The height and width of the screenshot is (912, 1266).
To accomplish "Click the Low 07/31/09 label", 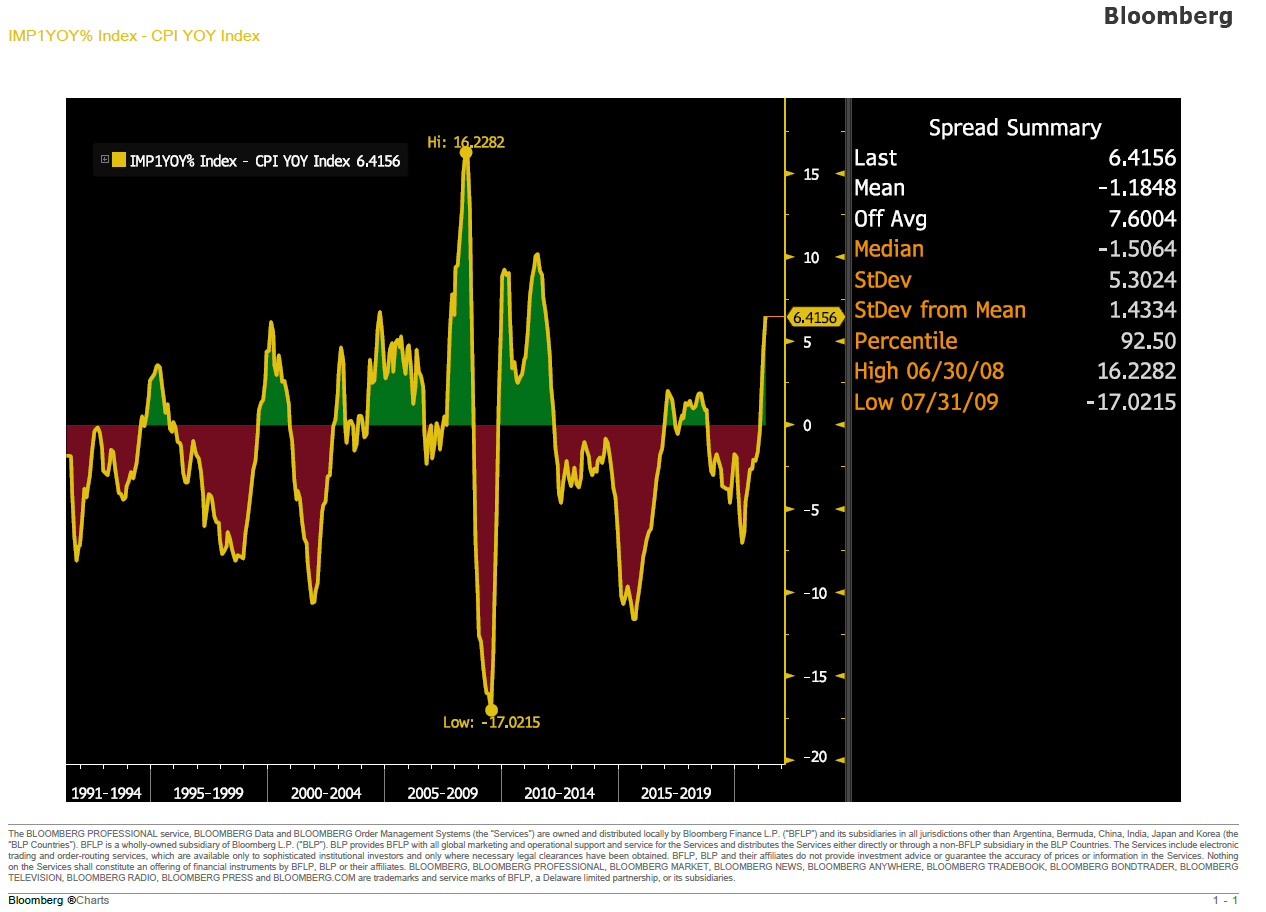I will [x=926, y=402].
